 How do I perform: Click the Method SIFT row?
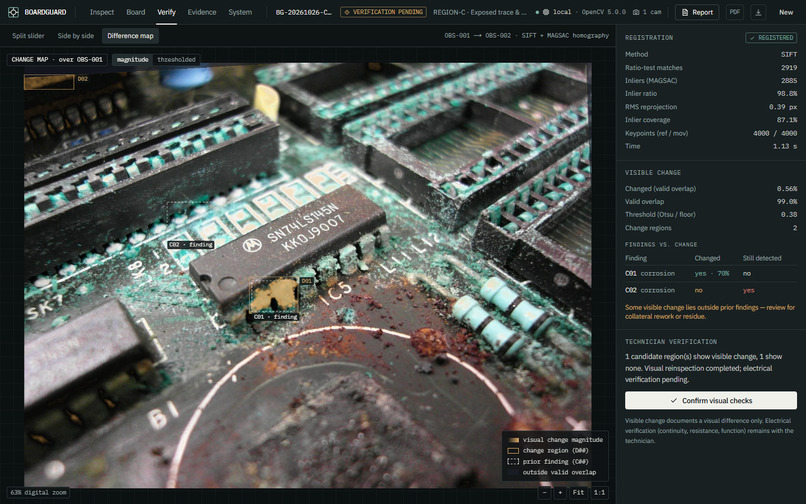tap(711, 54)
